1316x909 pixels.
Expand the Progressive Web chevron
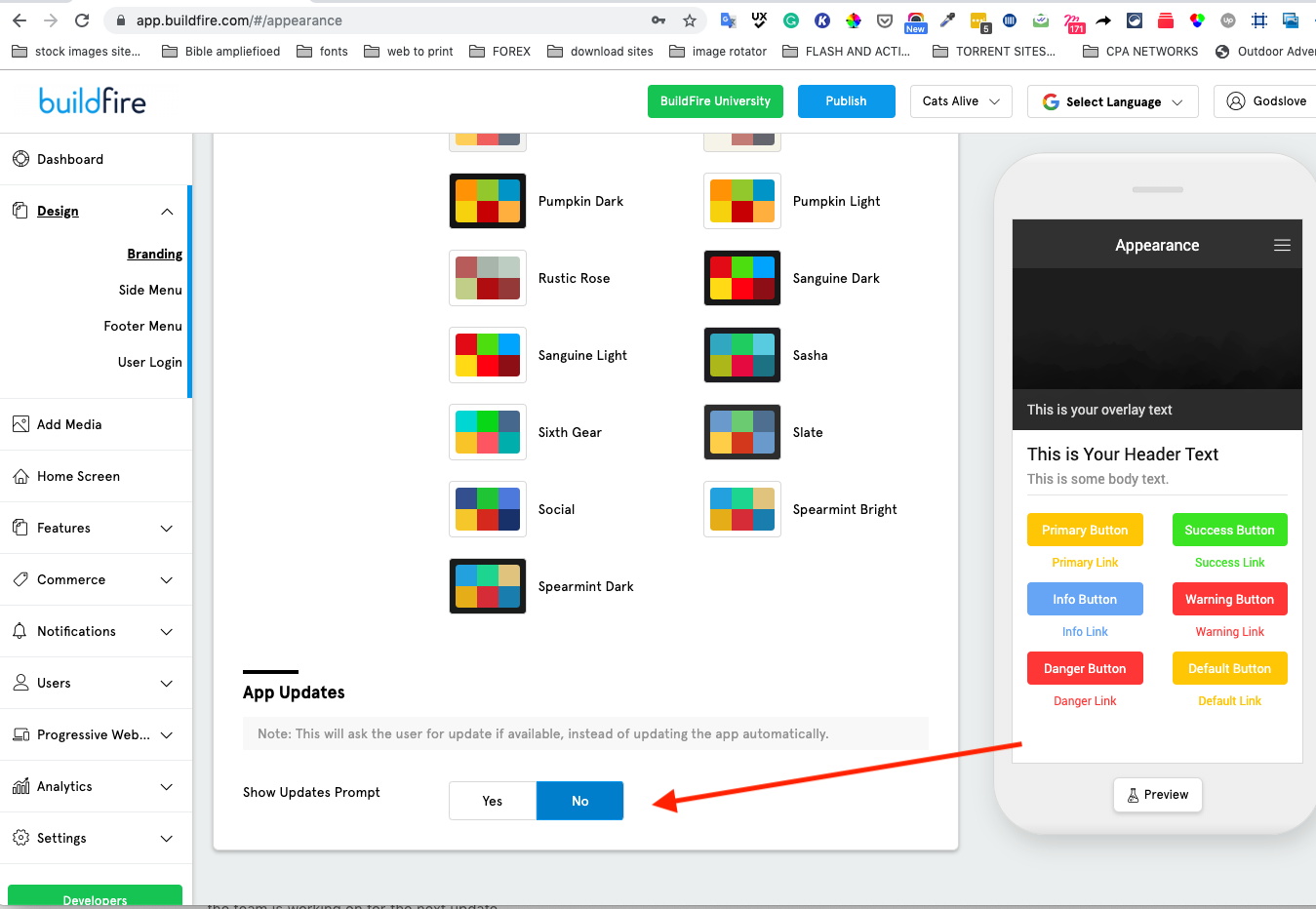point(167,735)
